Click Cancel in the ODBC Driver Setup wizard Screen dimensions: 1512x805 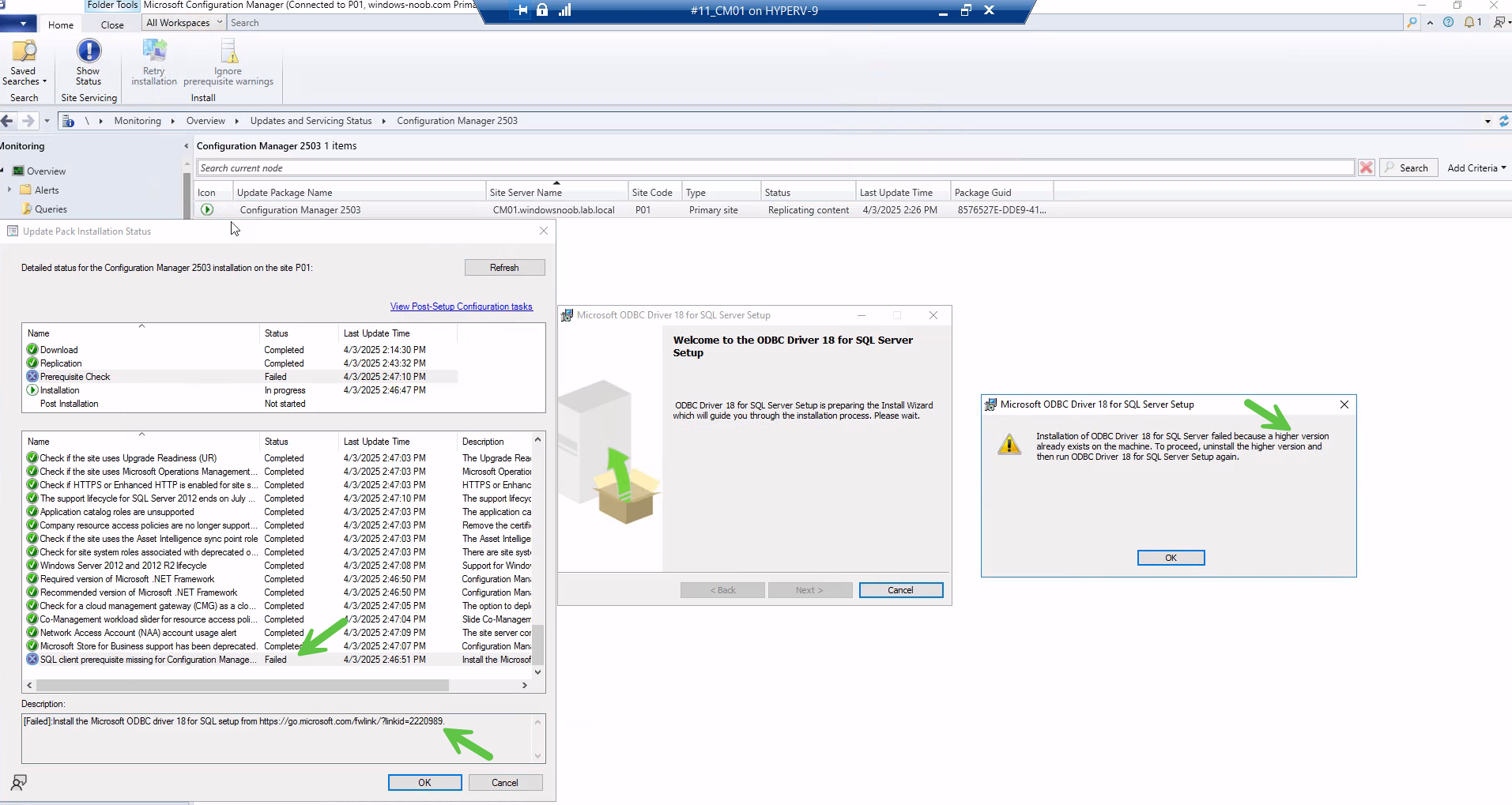click(x=901, y=590)
